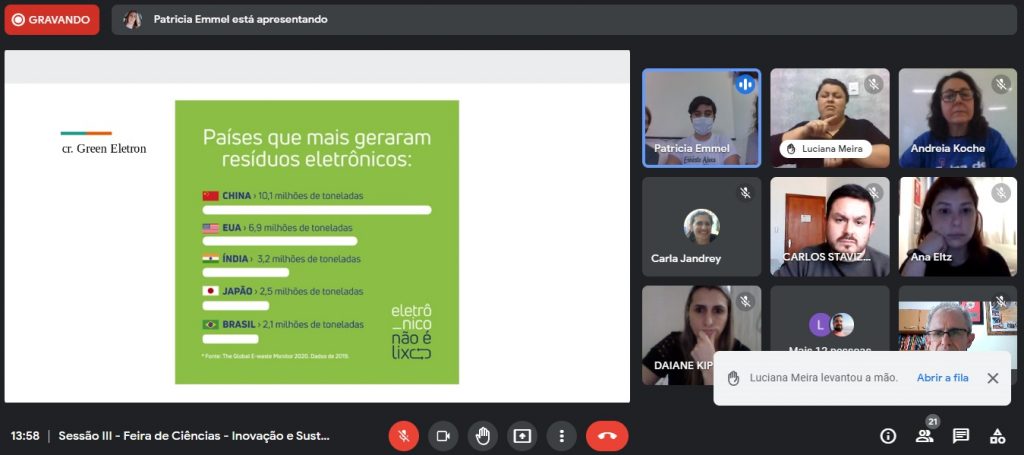
Task: Click 'Abrir a fila' link in notification
Action: pos(942,378)
